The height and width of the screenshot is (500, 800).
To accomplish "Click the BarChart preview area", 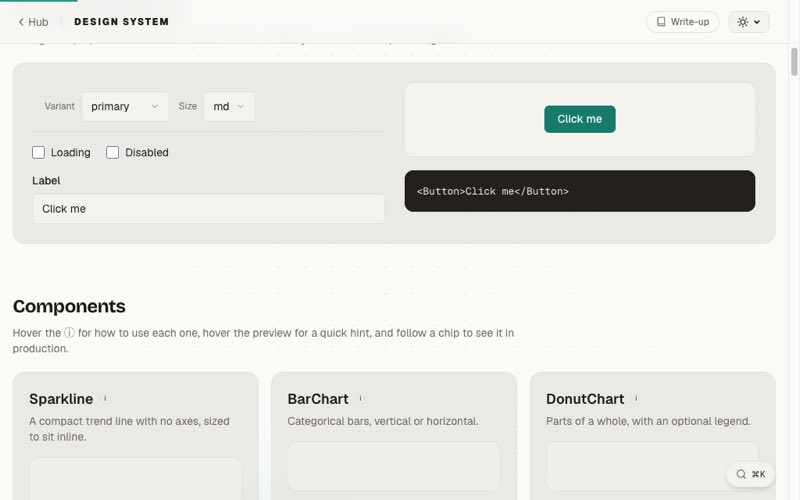I will click(394, 466).
